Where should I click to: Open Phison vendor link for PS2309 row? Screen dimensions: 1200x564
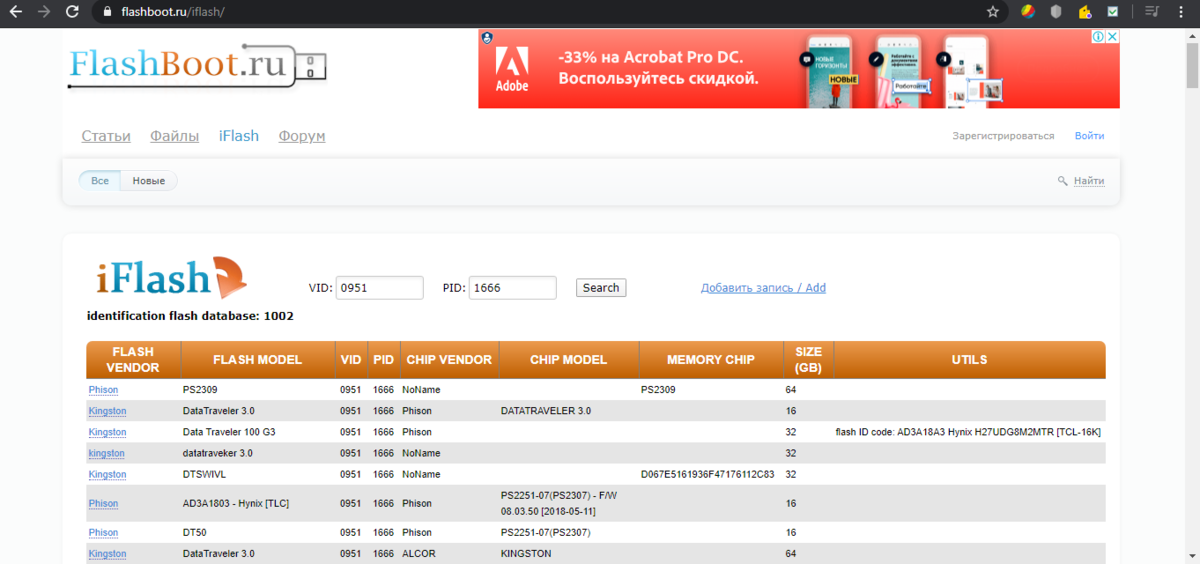click(x=103, y=390)
